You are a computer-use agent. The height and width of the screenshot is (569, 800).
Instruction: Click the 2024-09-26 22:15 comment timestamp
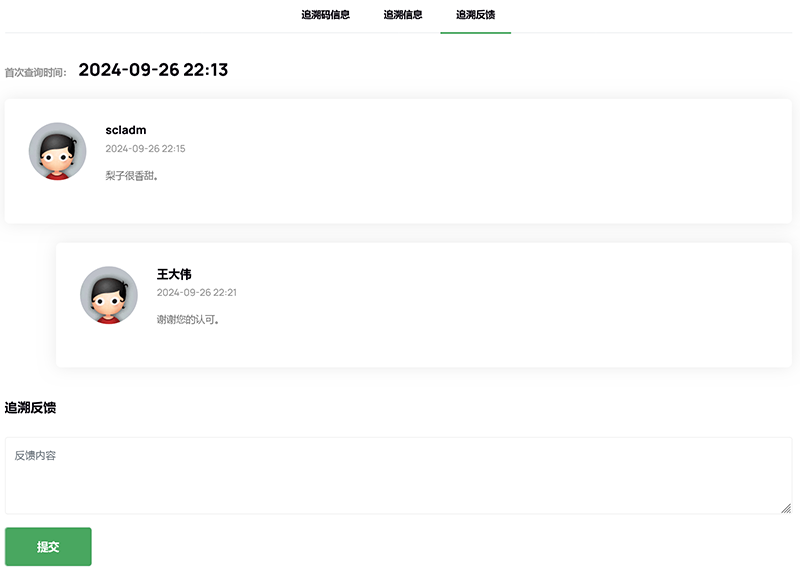point(145,149)
